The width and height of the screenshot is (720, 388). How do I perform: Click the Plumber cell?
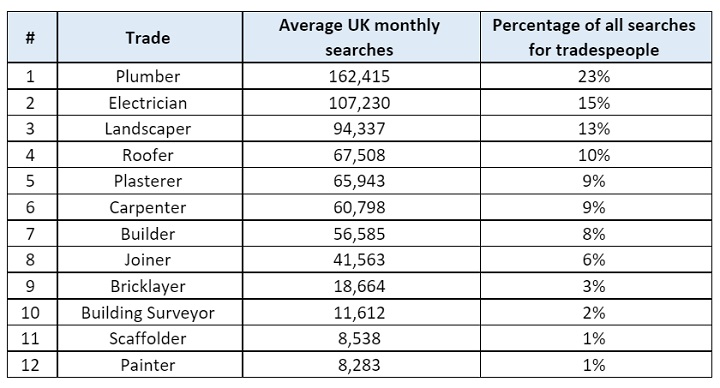pyautogui.click(x=150, y=76)
